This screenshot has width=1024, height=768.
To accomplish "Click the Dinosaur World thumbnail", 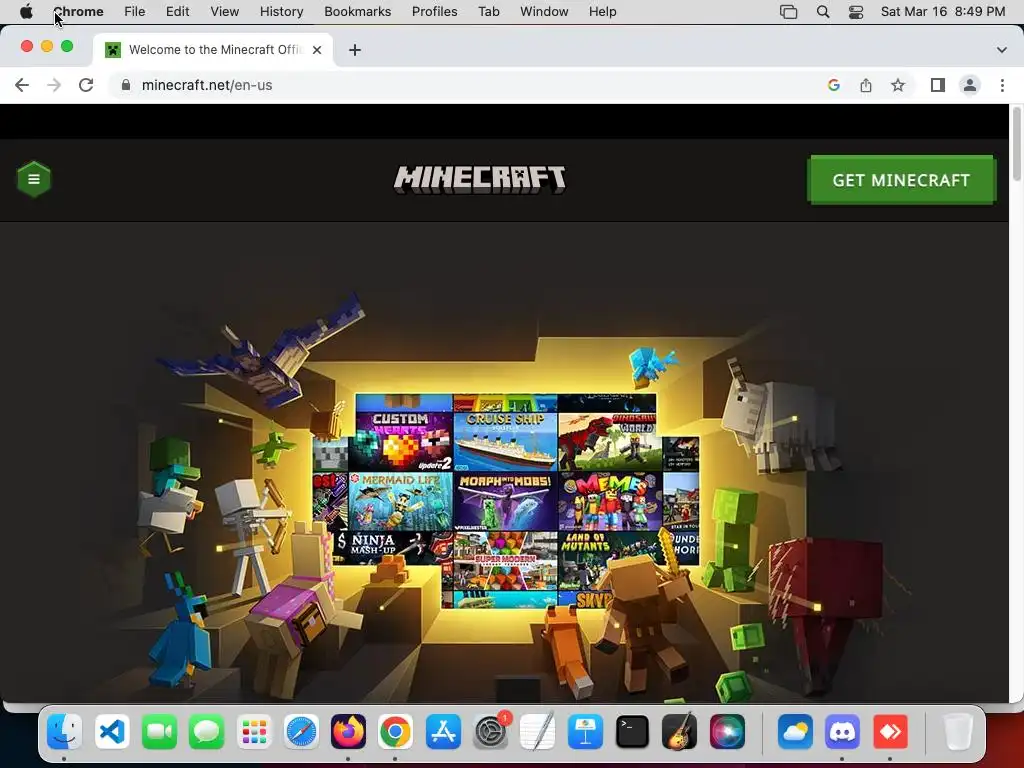I will tap(610, 441).
